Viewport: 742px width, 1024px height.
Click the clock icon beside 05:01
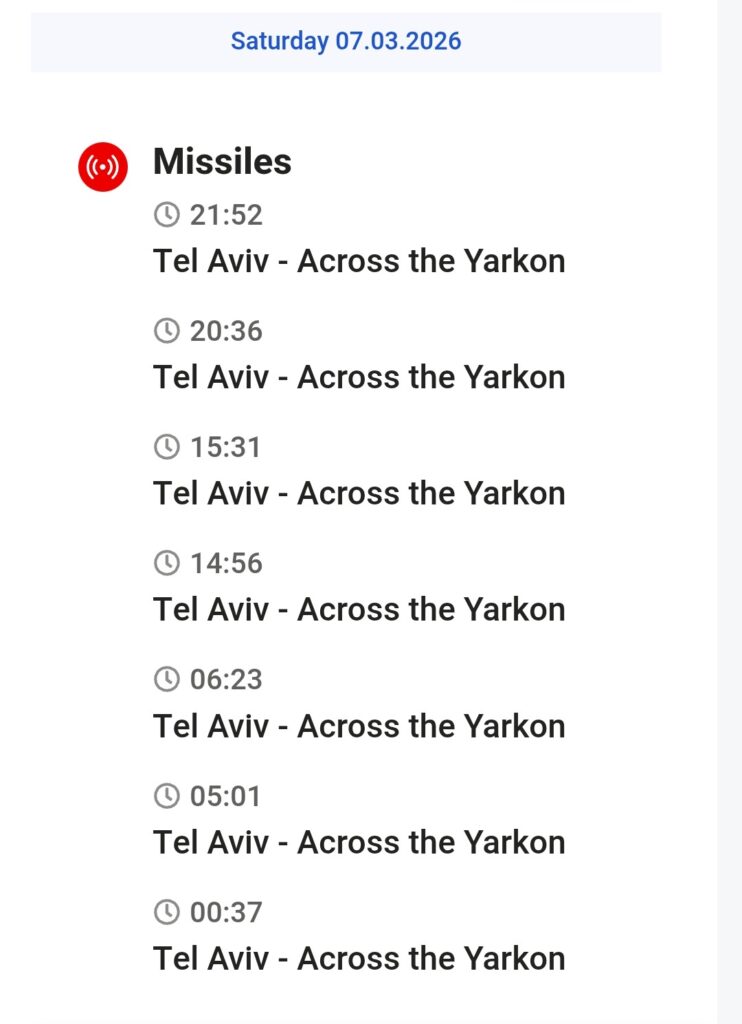pyautogui.click(x=166, y=796)
